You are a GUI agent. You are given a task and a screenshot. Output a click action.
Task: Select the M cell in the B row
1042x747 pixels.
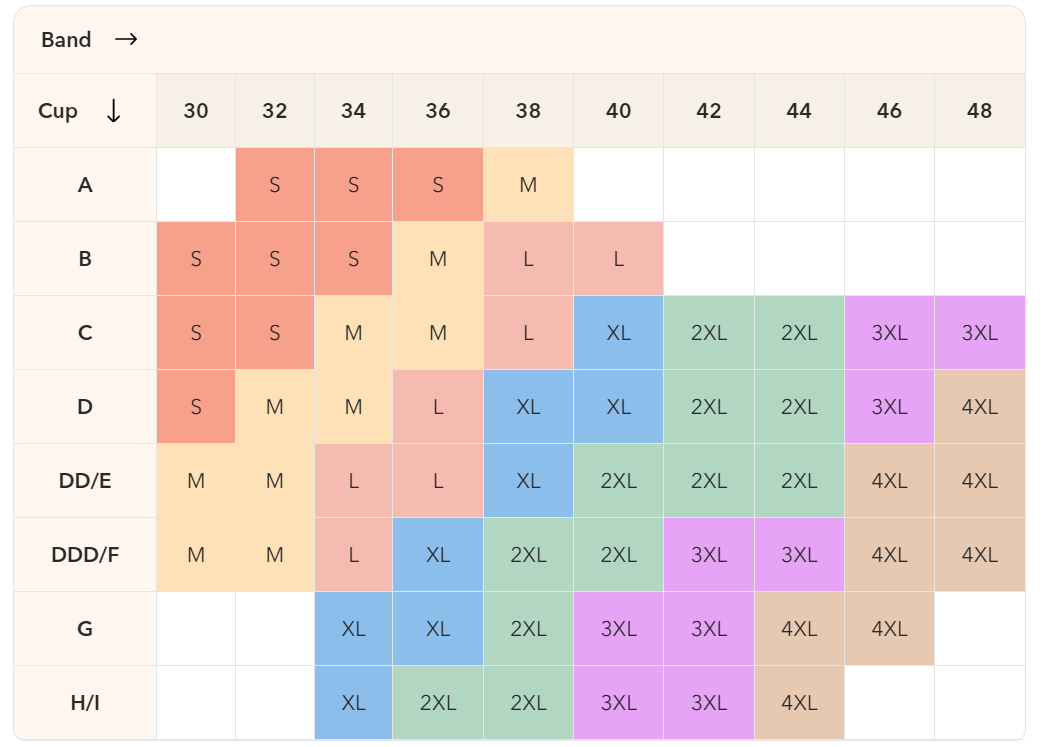(x=438, y=259)
